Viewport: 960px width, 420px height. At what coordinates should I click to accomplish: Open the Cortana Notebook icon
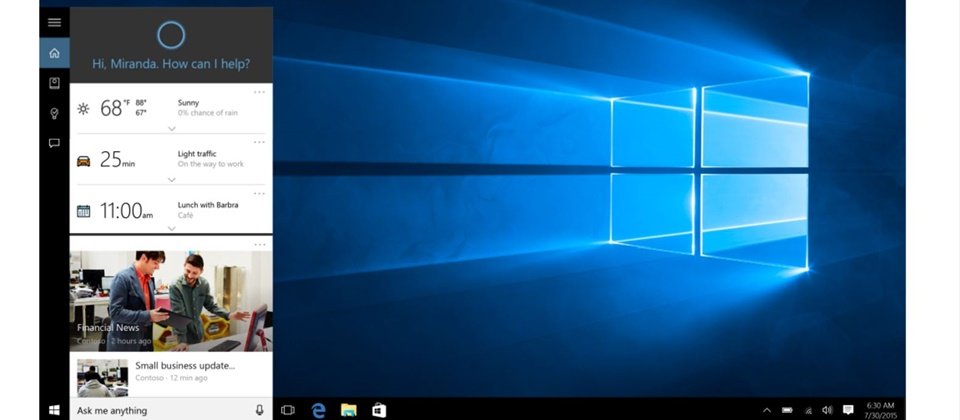(54, 83)
